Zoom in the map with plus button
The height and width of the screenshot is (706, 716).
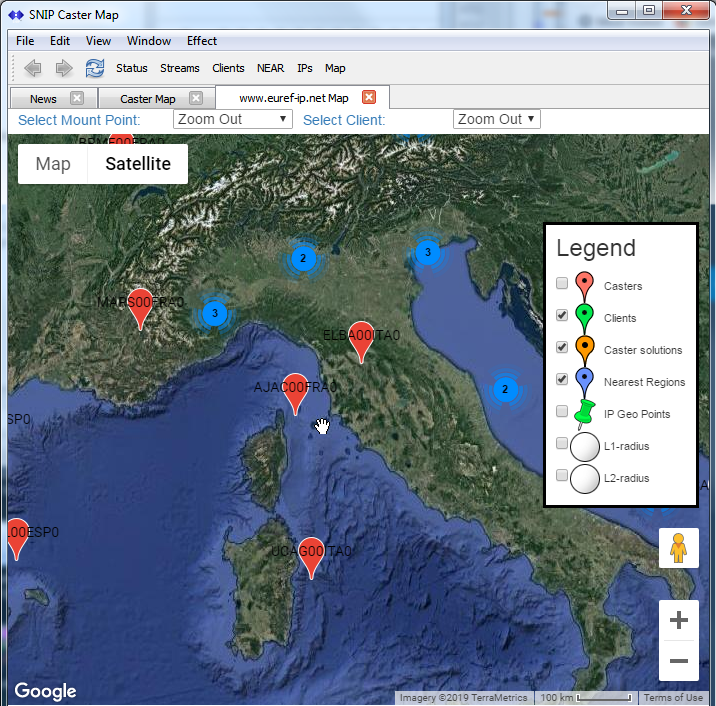[x=679, y=620]
